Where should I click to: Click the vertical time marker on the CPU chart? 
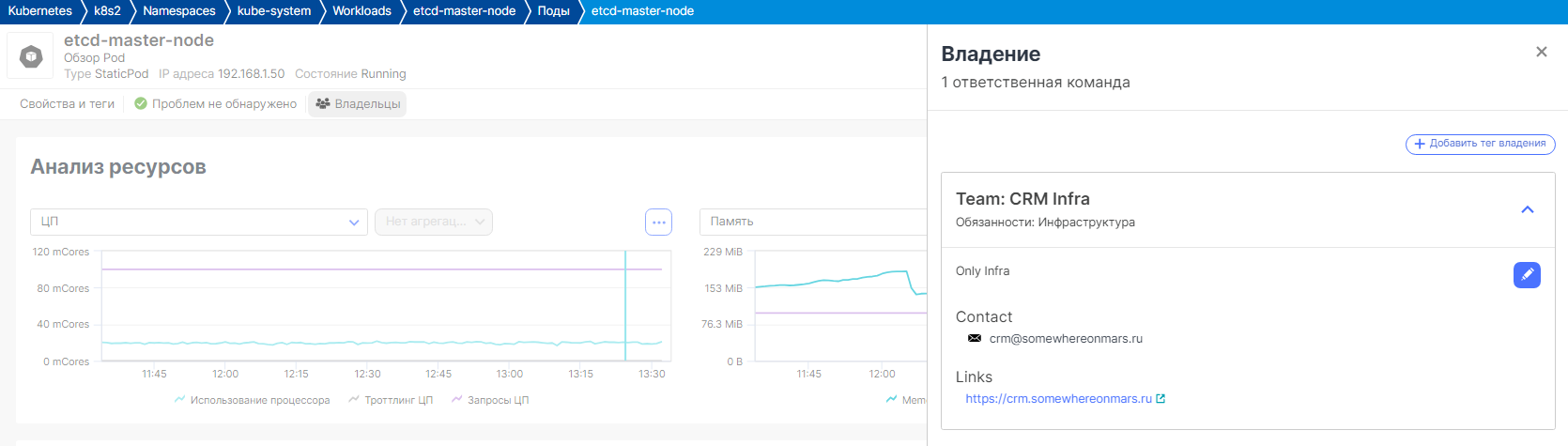[x=625, y=305]
